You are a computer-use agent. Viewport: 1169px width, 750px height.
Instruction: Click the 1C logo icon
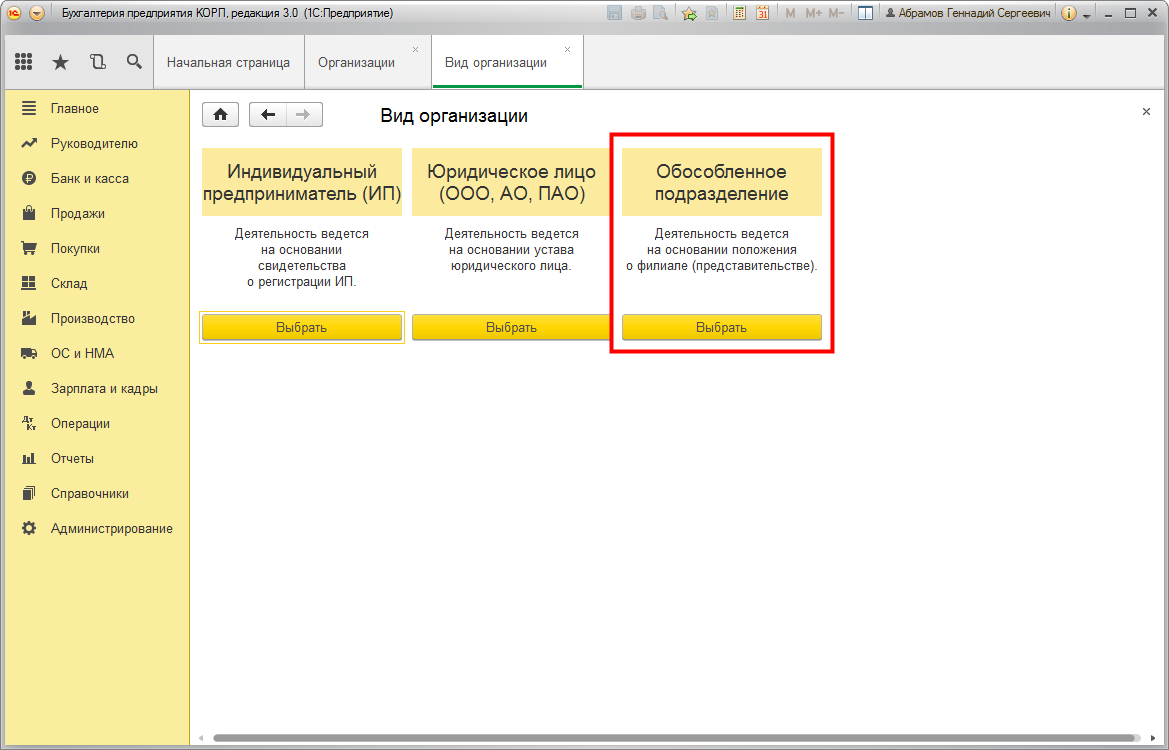point(14,13)
